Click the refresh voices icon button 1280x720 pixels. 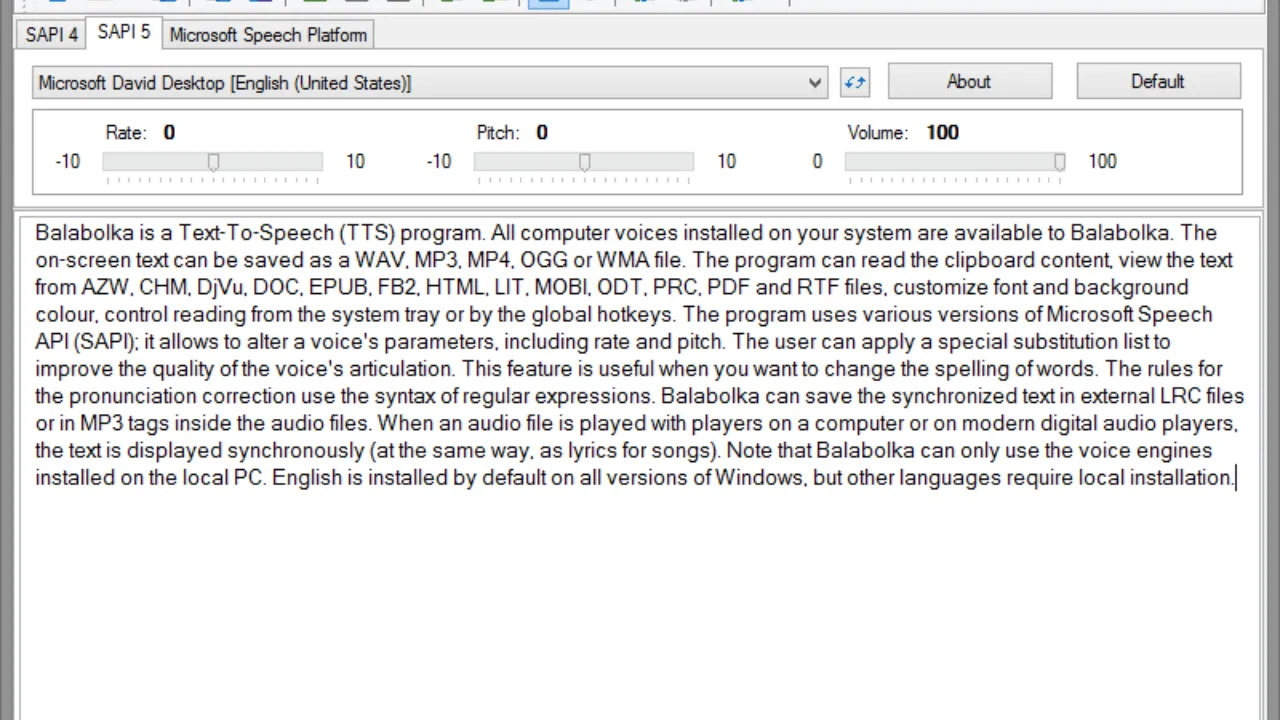click(855, 83)
